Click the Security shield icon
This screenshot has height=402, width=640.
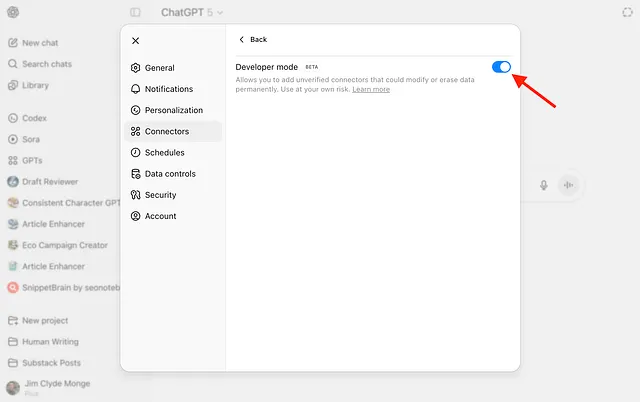pyautogui.click(x=136, y=195)
